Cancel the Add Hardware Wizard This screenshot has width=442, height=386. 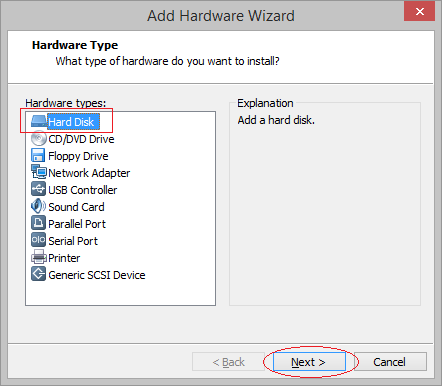pos(390,362)
